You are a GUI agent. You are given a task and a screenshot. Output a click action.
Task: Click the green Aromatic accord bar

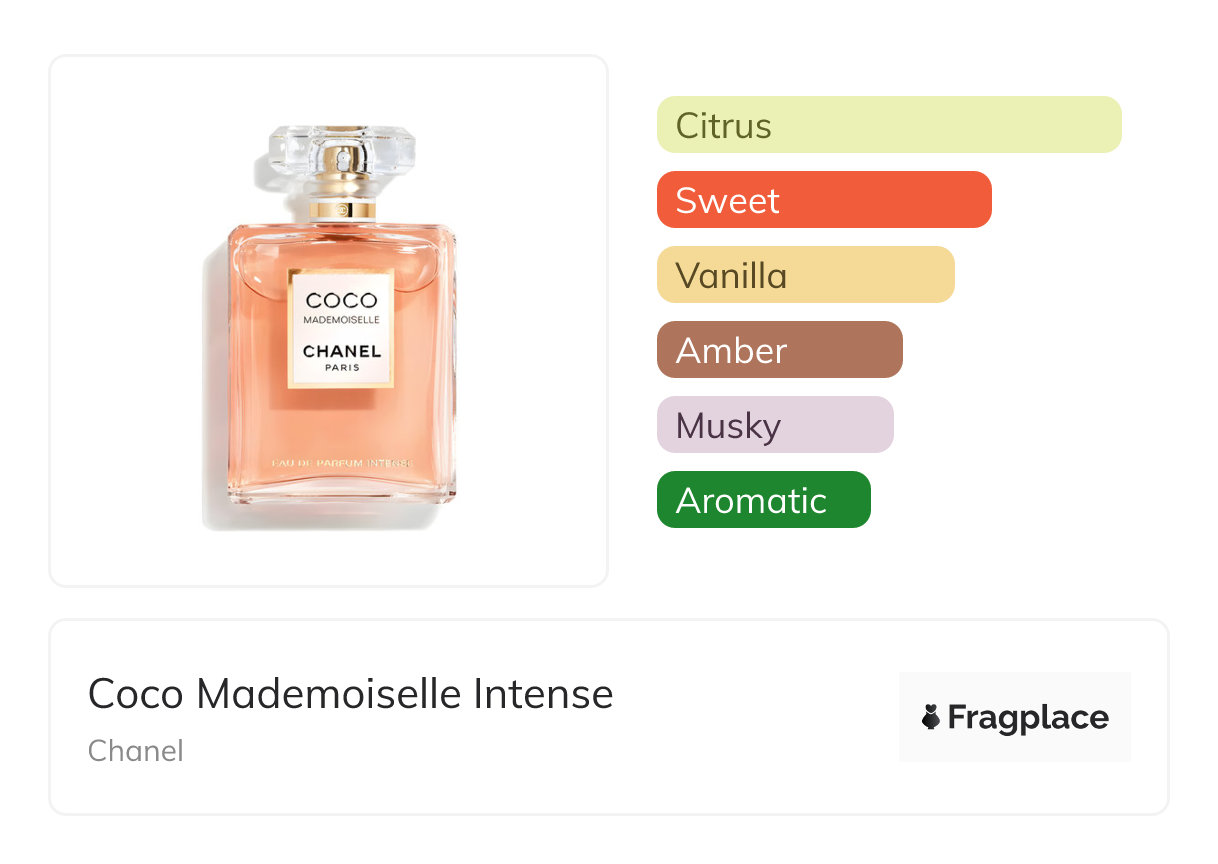[x=764, y=500]
